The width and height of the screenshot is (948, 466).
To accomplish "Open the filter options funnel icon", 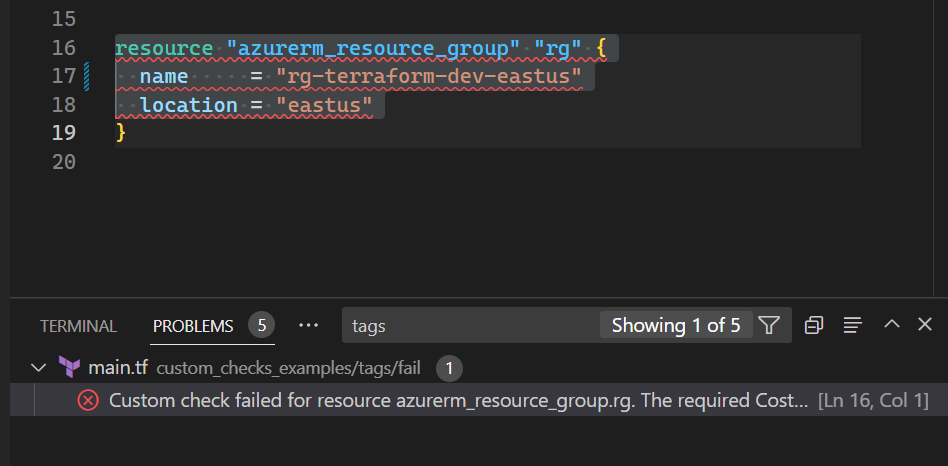I will tap(768, 325).
